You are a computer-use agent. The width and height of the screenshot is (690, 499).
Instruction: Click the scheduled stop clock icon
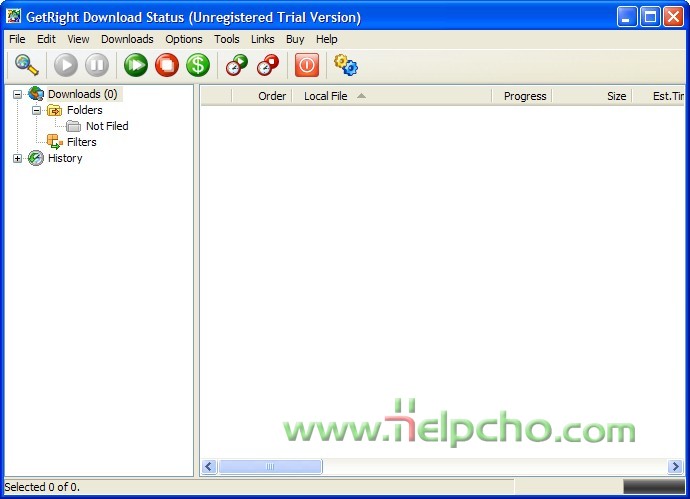point(268,65)
